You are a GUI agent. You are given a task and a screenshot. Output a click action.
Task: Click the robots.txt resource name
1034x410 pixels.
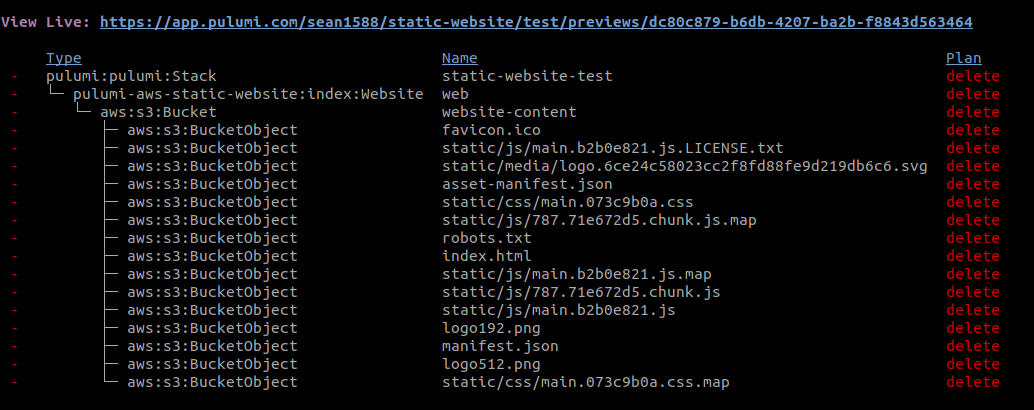coord(487,238)
